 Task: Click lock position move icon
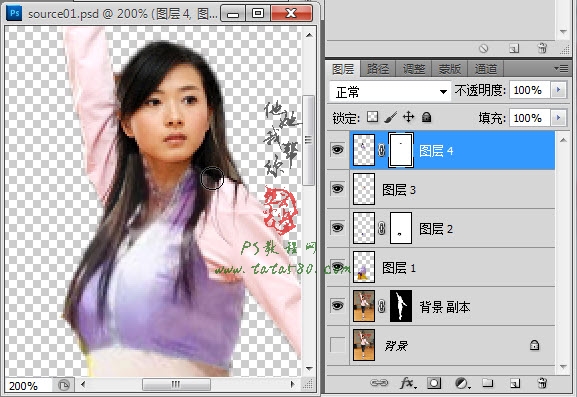(408, 117)
